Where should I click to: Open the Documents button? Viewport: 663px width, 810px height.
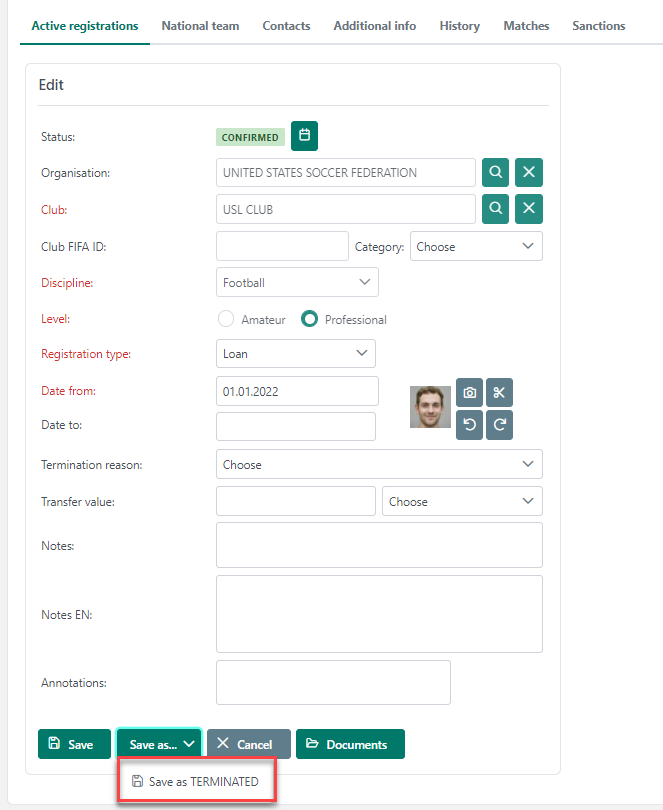(350, 745)
